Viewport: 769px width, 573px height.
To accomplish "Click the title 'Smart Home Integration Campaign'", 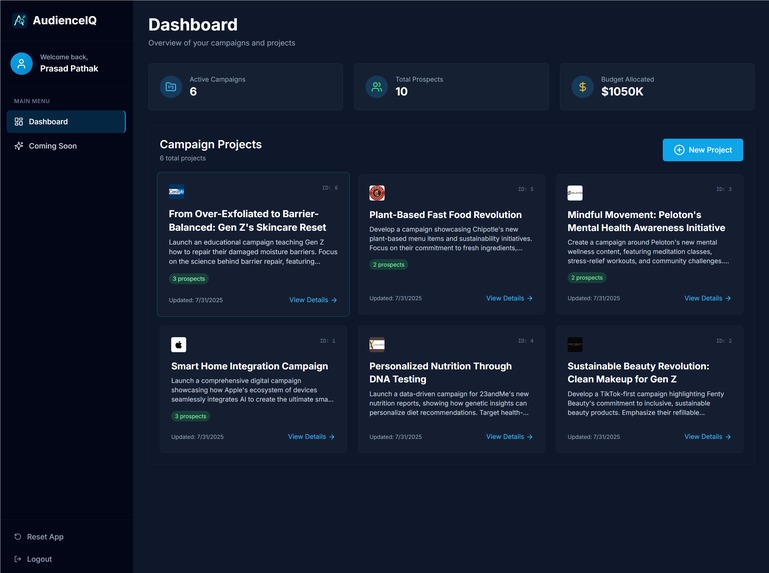I will (x=250, y=366).
